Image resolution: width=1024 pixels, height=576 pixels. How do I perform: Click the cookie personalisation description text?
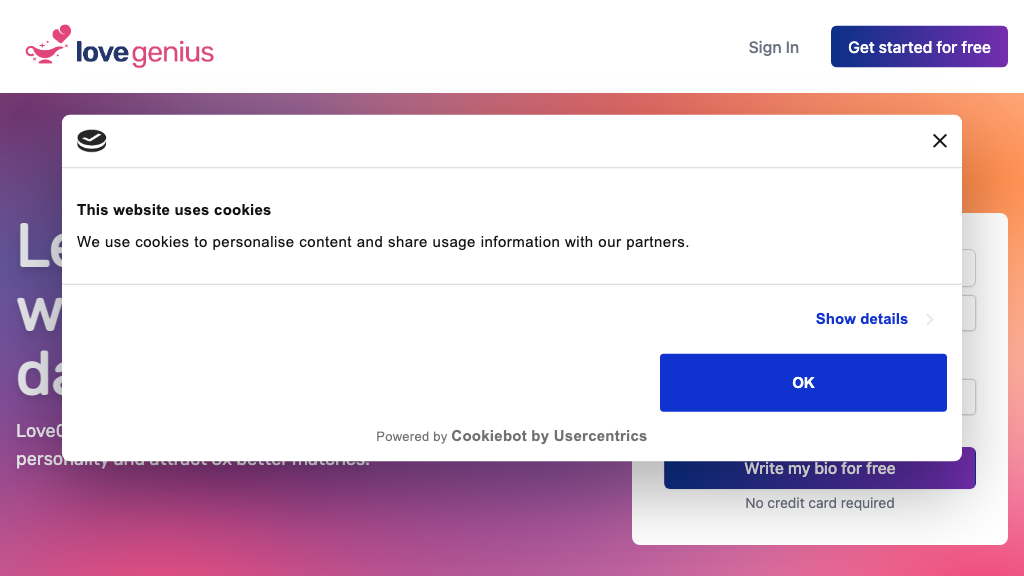pyautogui.click(x=383, y=242)
